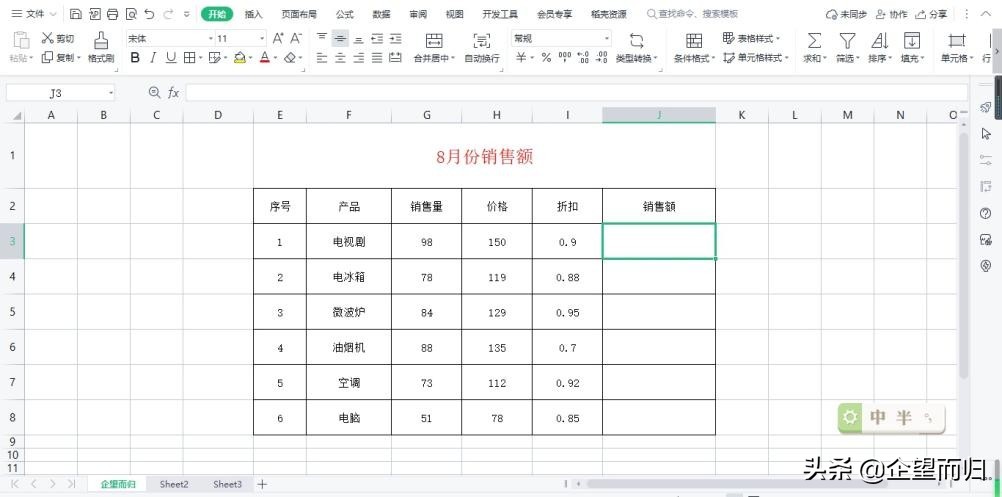Open Conditional Formatting (条件格式)
This screenshot has width=1002, height=497.
click(x=694, y=48)
